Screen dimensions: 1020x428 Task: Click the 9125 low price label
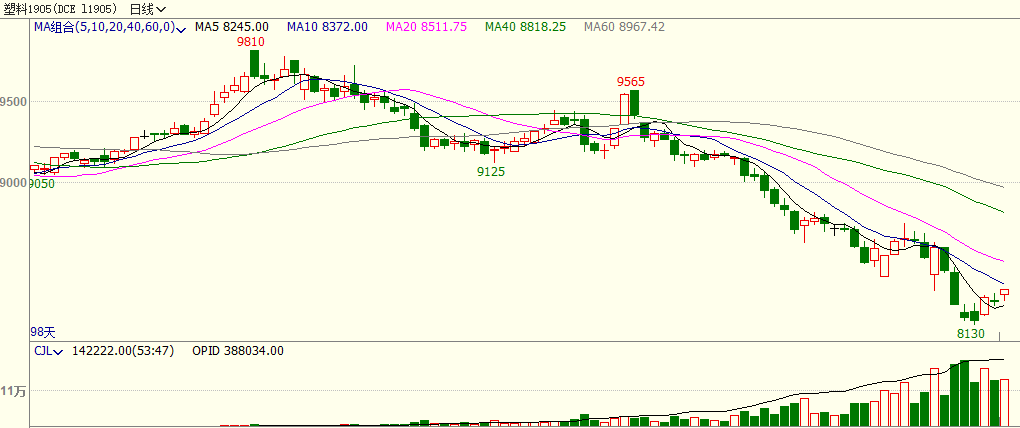coord(491,172)
